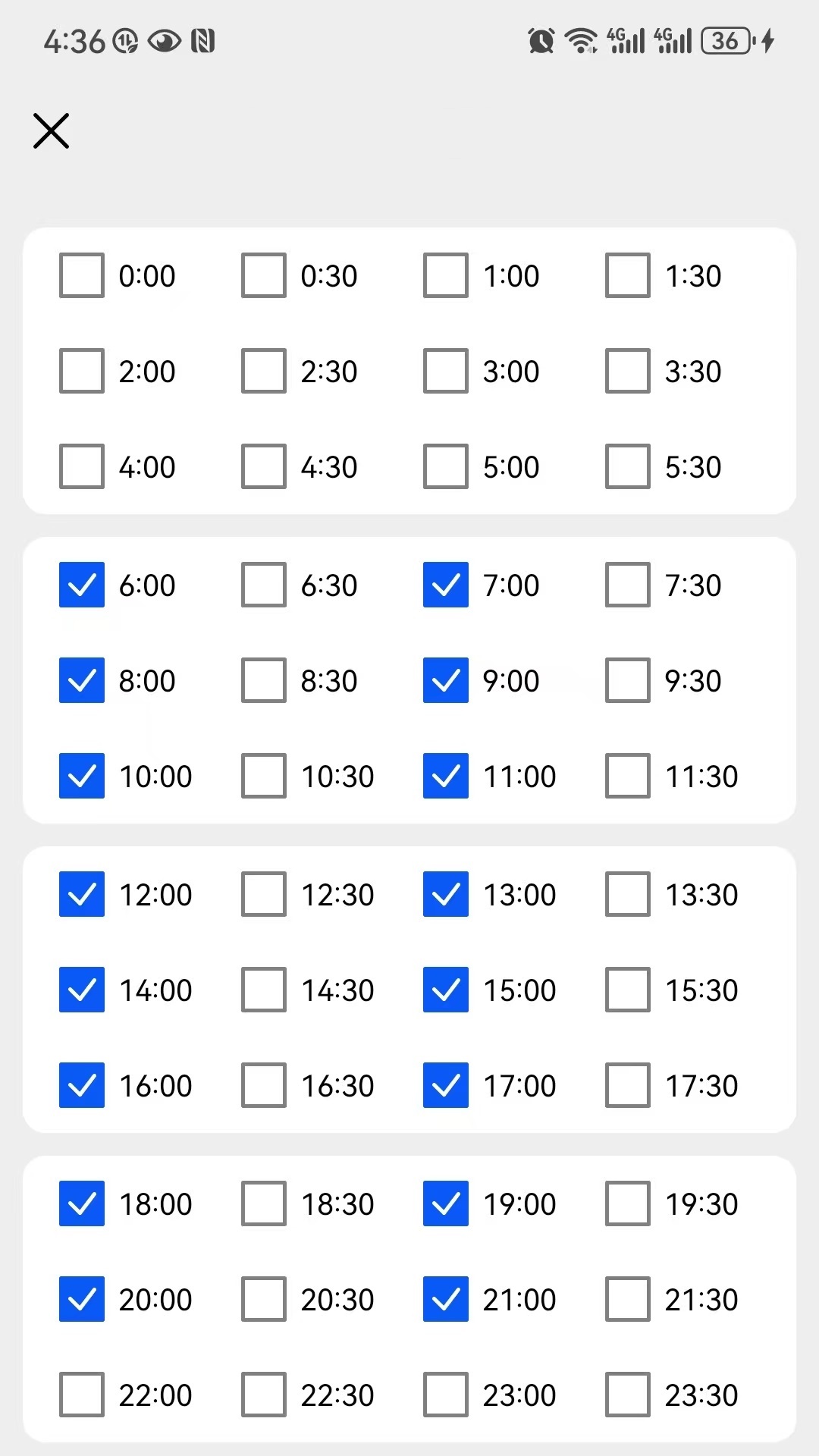Enable the 22:00 time slot
Screen dimensions: 819x1456
click(x=82, y=1395)
